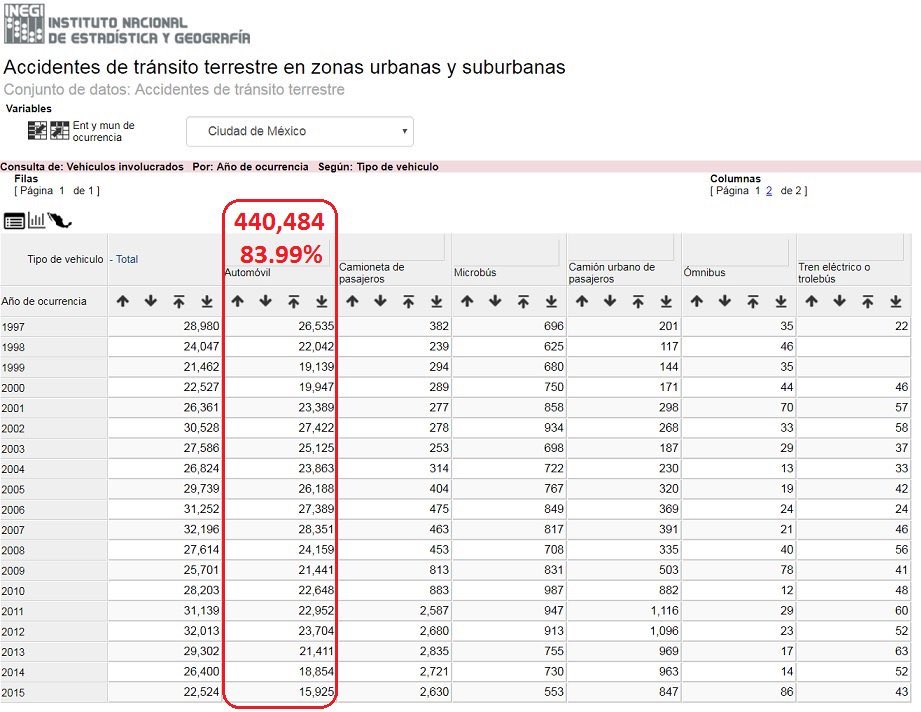Click the 2010 Microbús value 987
Image resolution: width=921 pixels, height=712 pixels.
(553, 590)
